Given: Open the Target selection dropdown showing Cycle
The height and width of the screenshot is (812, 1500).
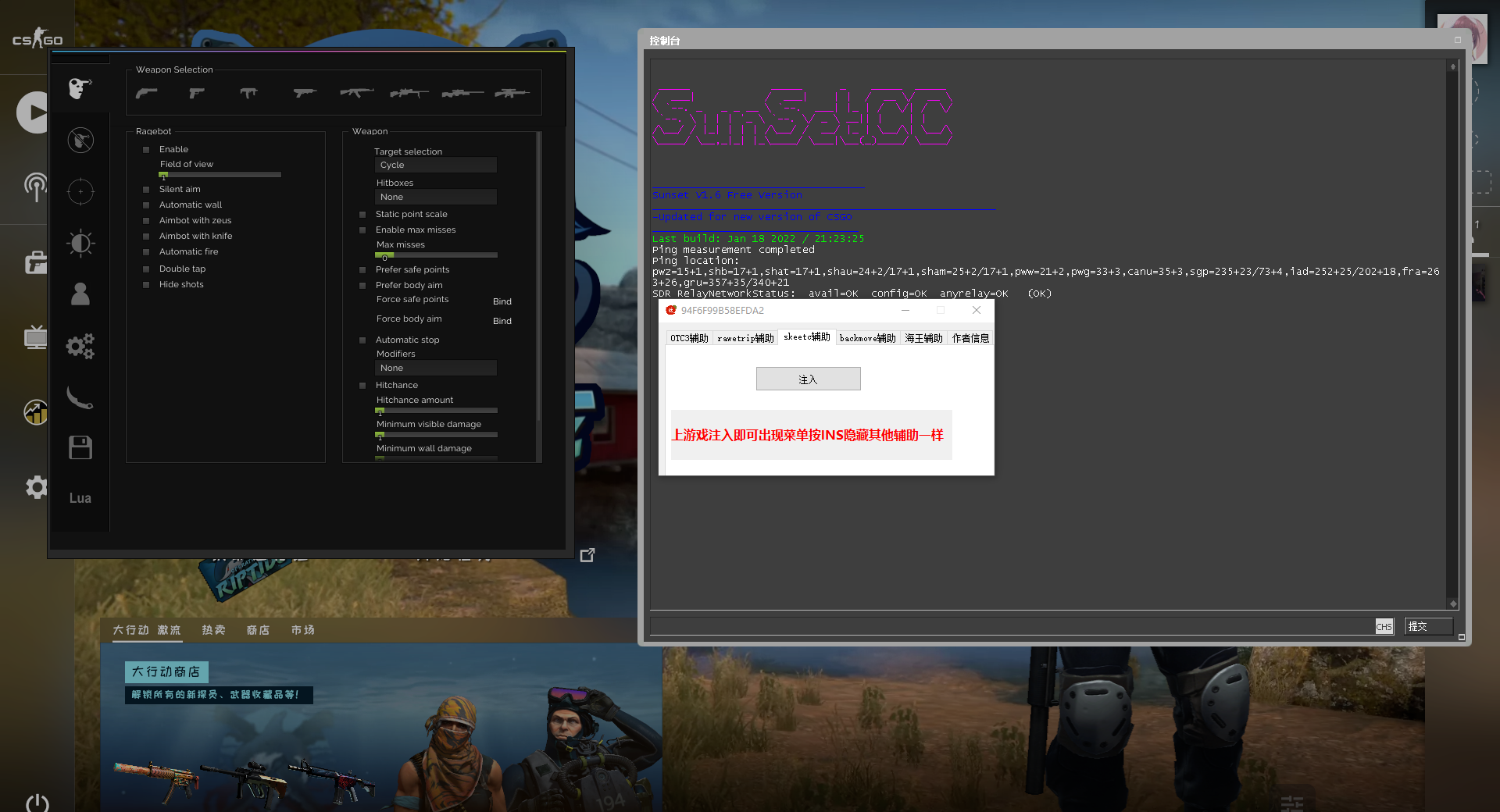Looking at the screenshot, I should click(435, 166).
